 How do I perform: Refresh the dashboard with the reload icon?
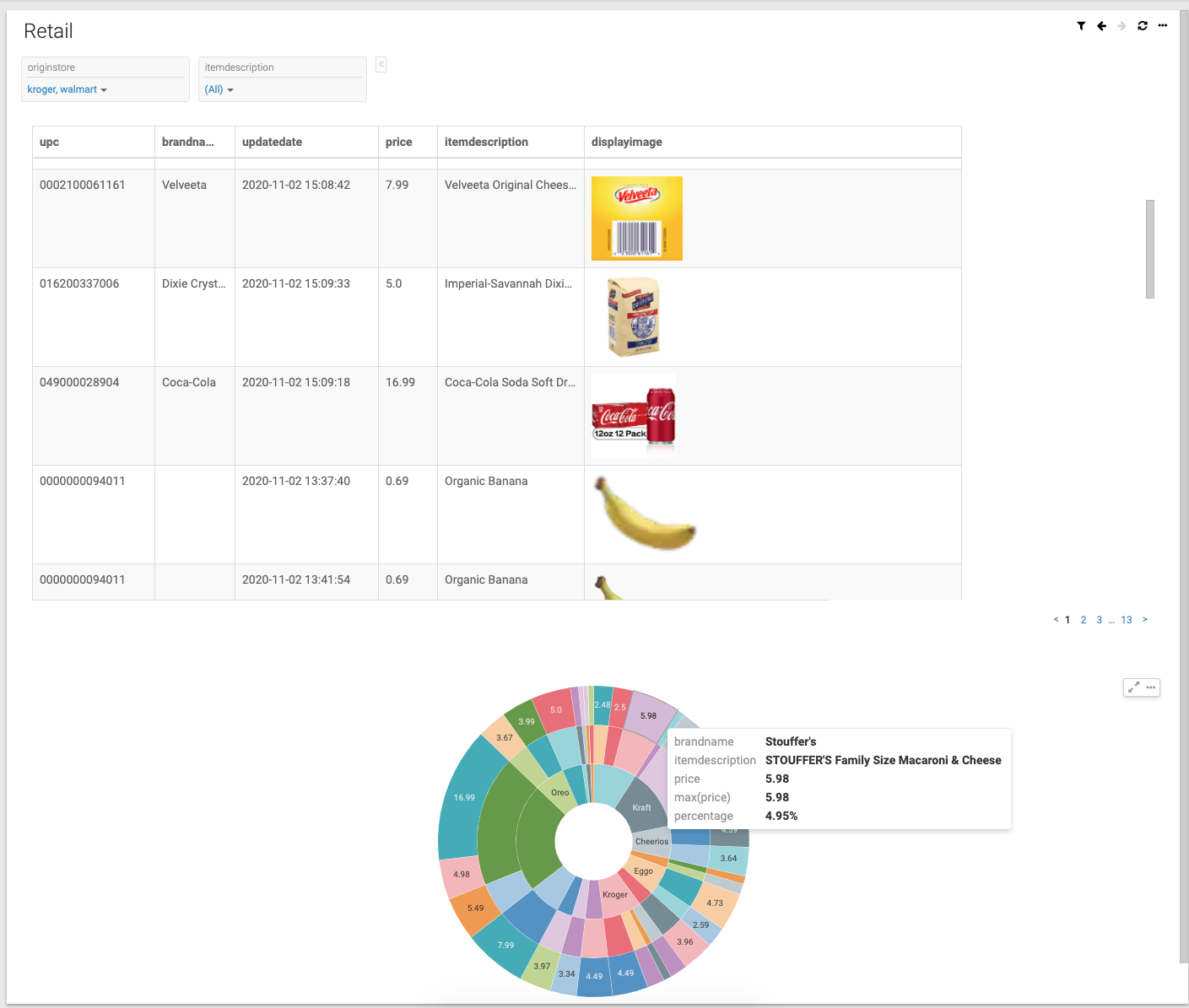point(1143,26)
